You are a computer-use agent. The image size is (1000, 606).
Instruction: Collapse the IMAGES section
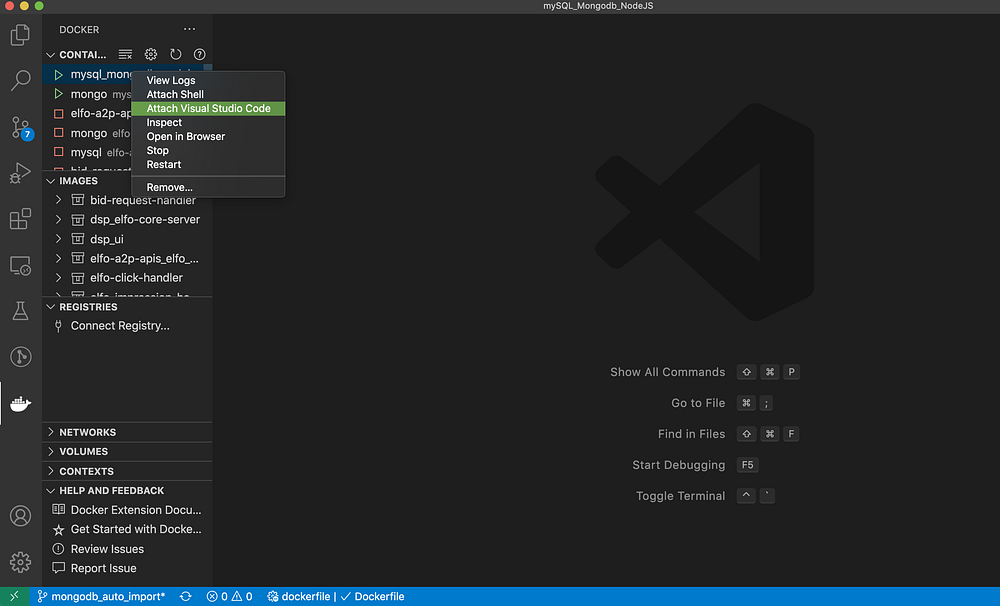tap(50, 181)
